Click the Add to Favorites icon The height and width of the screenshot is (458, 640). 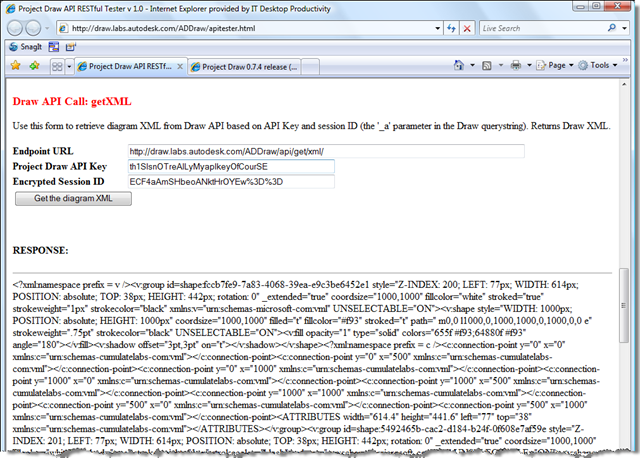(33, 66)
